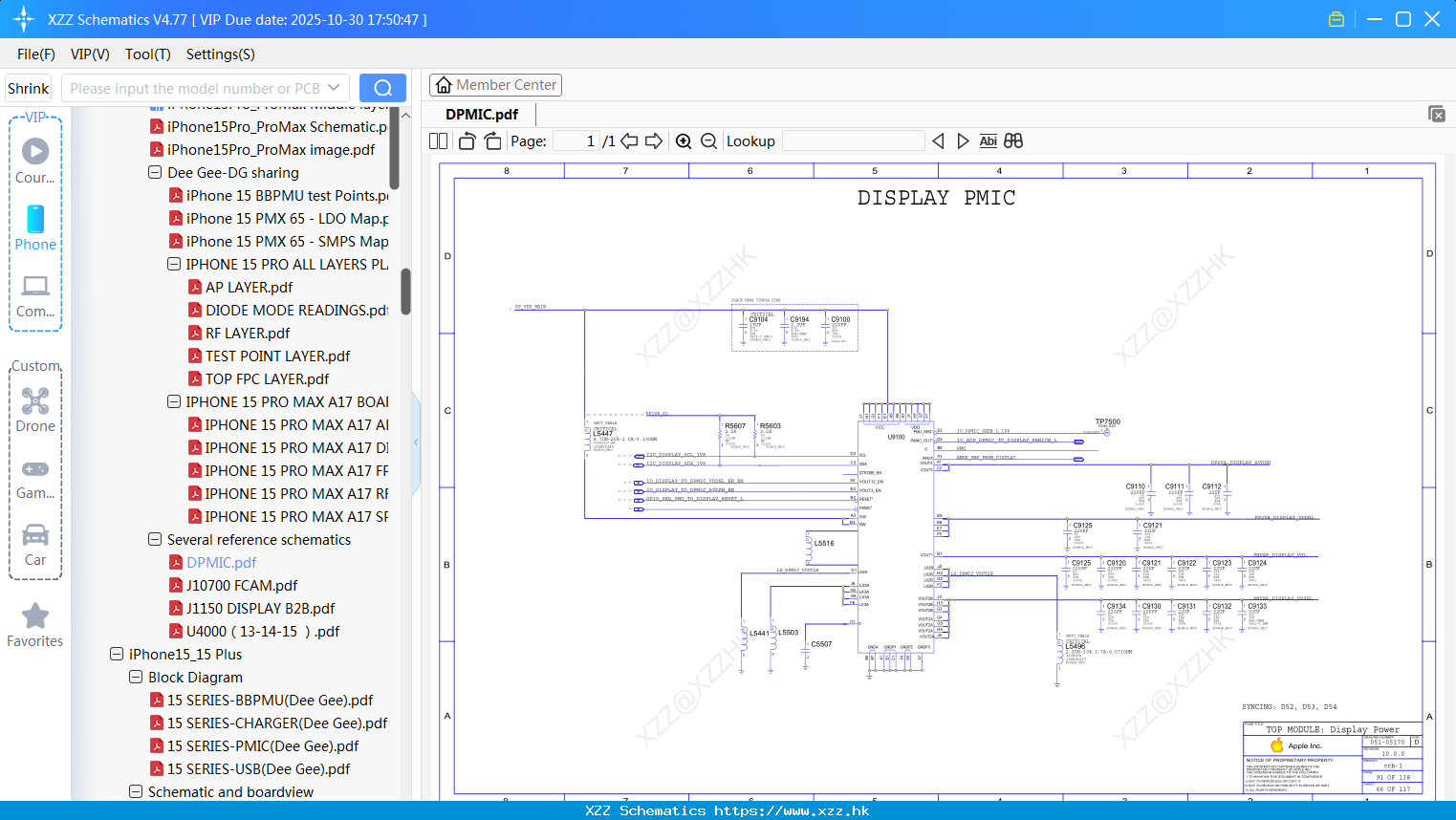Image resolution: width=1456 pixels, height=820 pixels.
Task: Click the XZZ app logo icon
Action: point(23,19)
